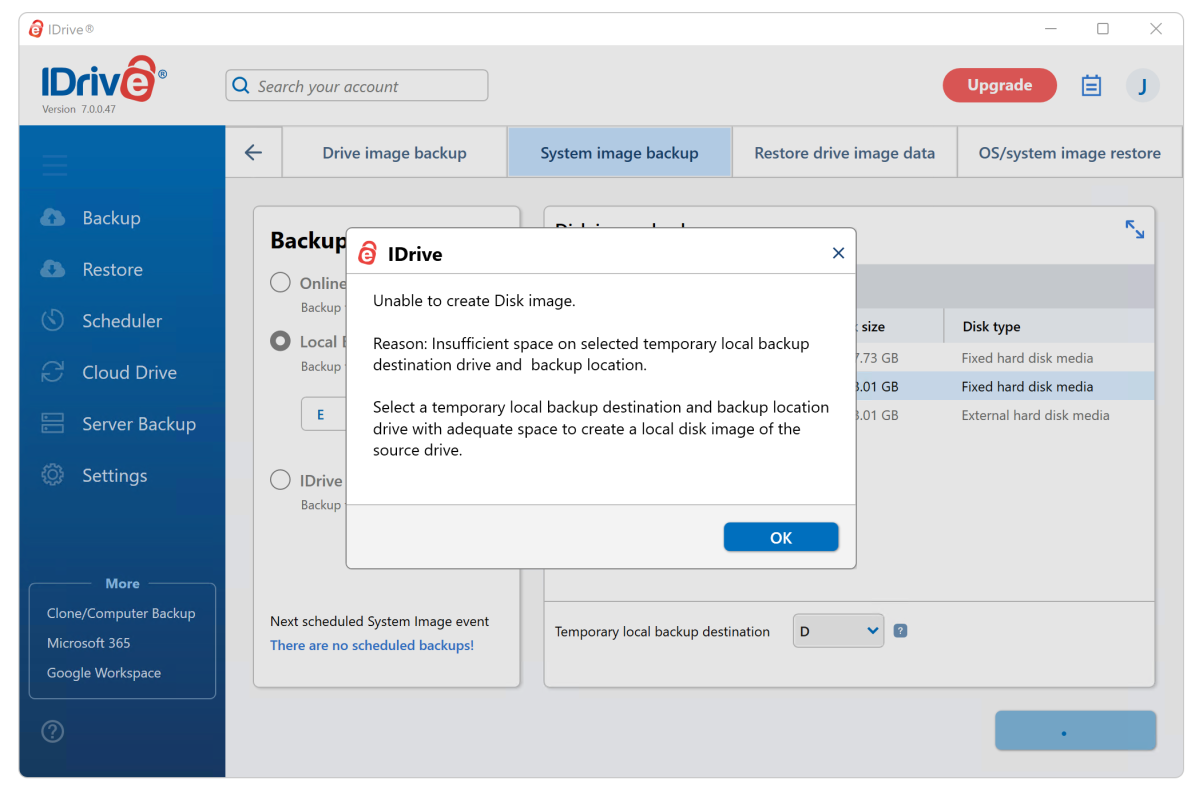The image size is (1199, 800).
Task: Open Google Workspace backup link
Action: click(x=104, y=673)
